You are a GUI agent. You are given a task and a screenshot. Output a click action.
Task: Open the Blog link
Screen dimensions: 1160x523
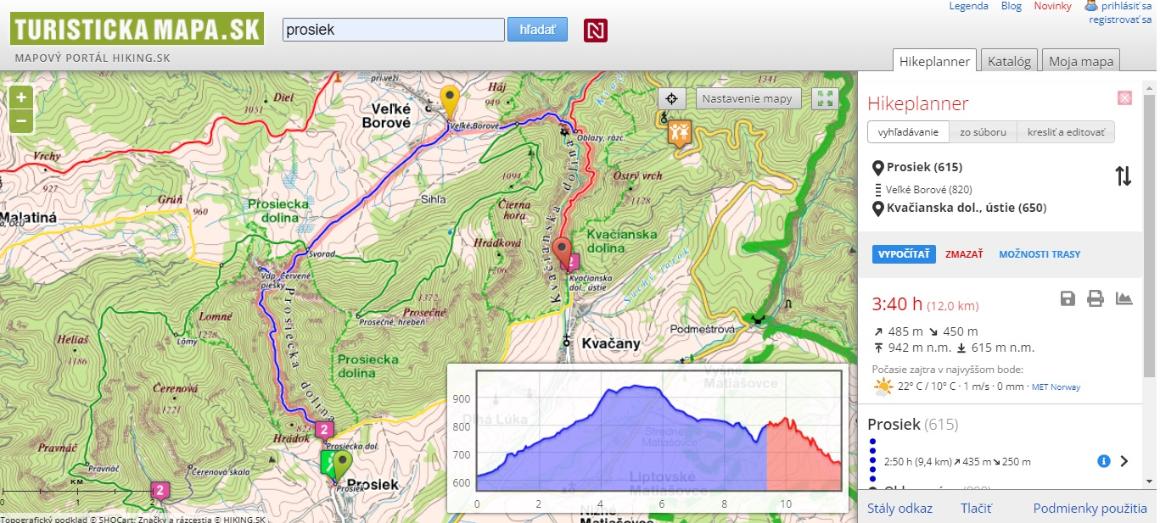(x=1011, y=6)
